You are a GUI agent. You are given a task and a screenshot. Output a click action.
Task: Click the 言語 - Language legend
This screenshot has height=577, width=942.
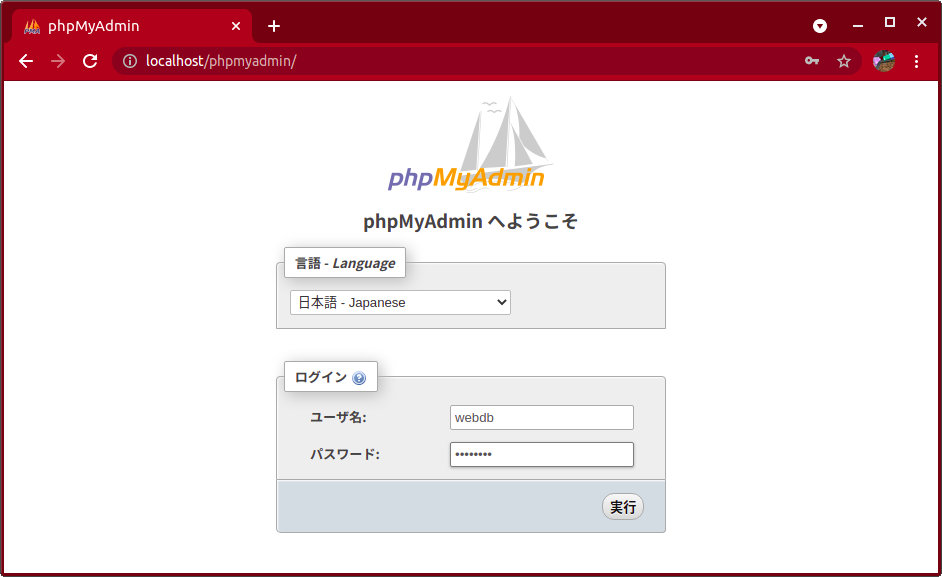[x=345, y=263]
